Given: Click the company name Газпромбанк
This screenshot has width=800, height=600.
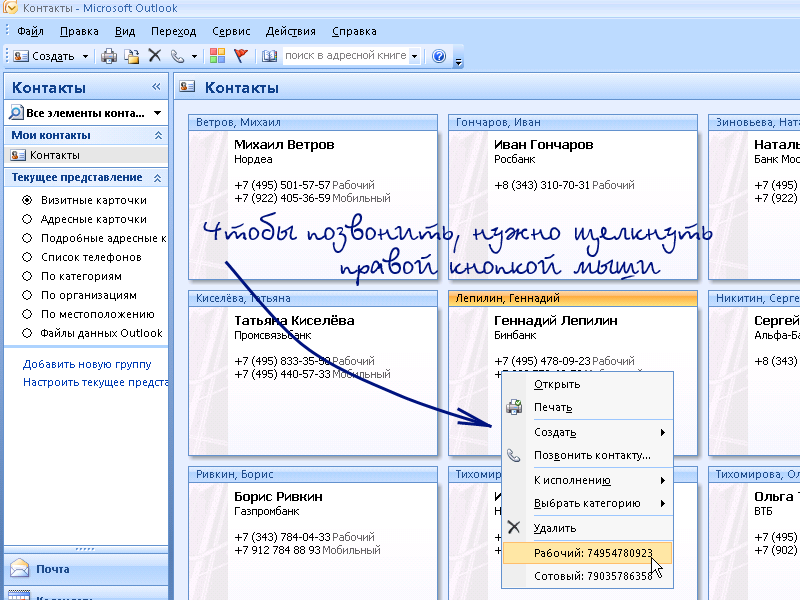Looking at the screenshot, I should coord(267,511).
